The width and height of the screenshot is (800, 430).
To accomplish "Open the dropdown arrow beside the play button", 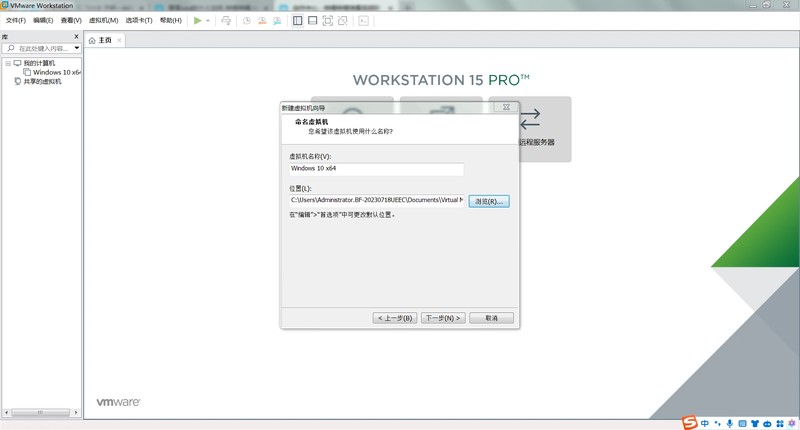I will click(x=208, y=21).
